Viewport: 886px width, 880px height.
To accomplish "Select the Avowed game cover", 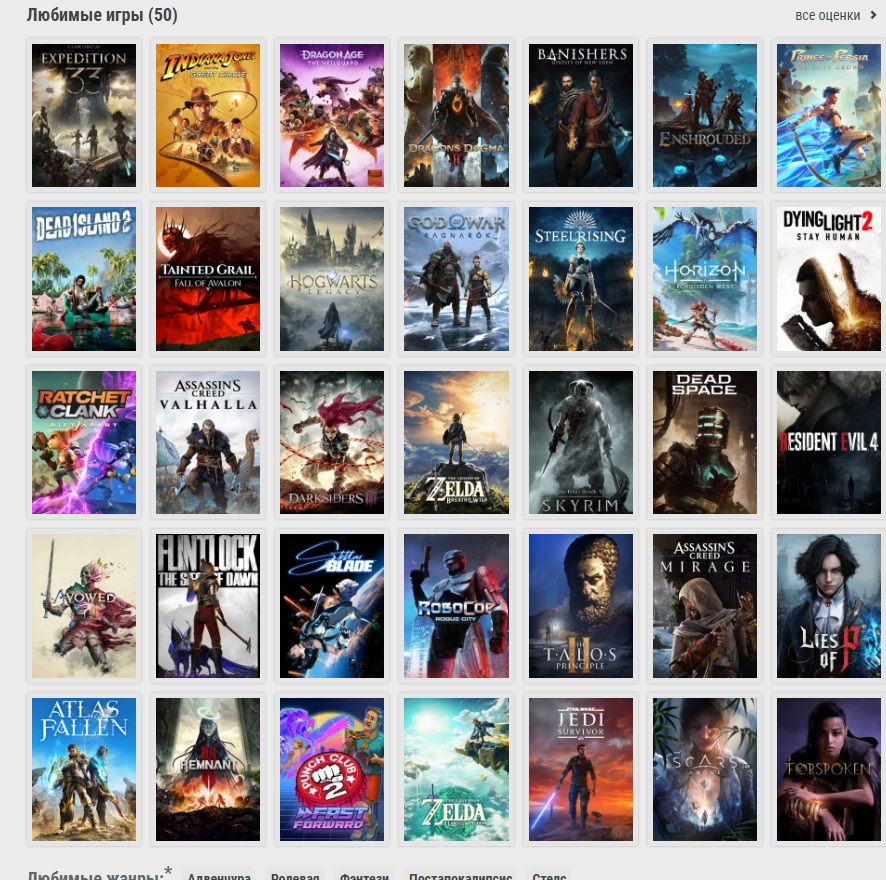I will 84,606.
